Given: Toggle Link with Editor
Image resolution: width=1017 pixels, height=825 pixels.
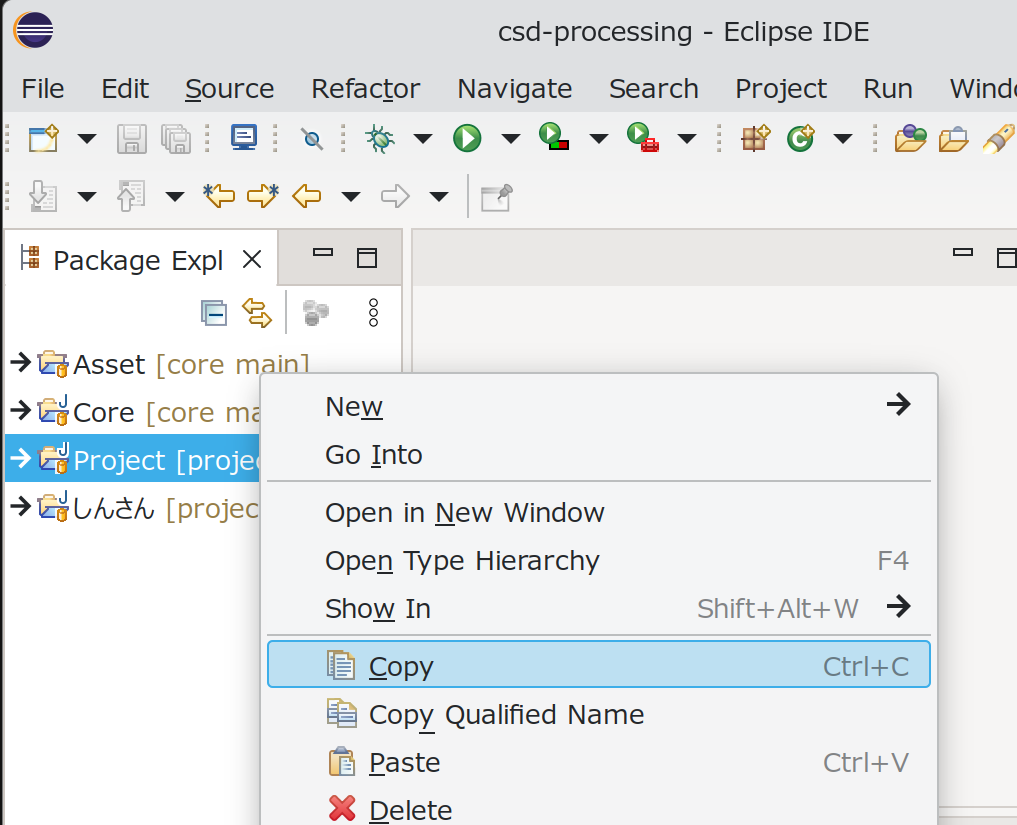Looking at the screenshot, I should tap(257, 313).
